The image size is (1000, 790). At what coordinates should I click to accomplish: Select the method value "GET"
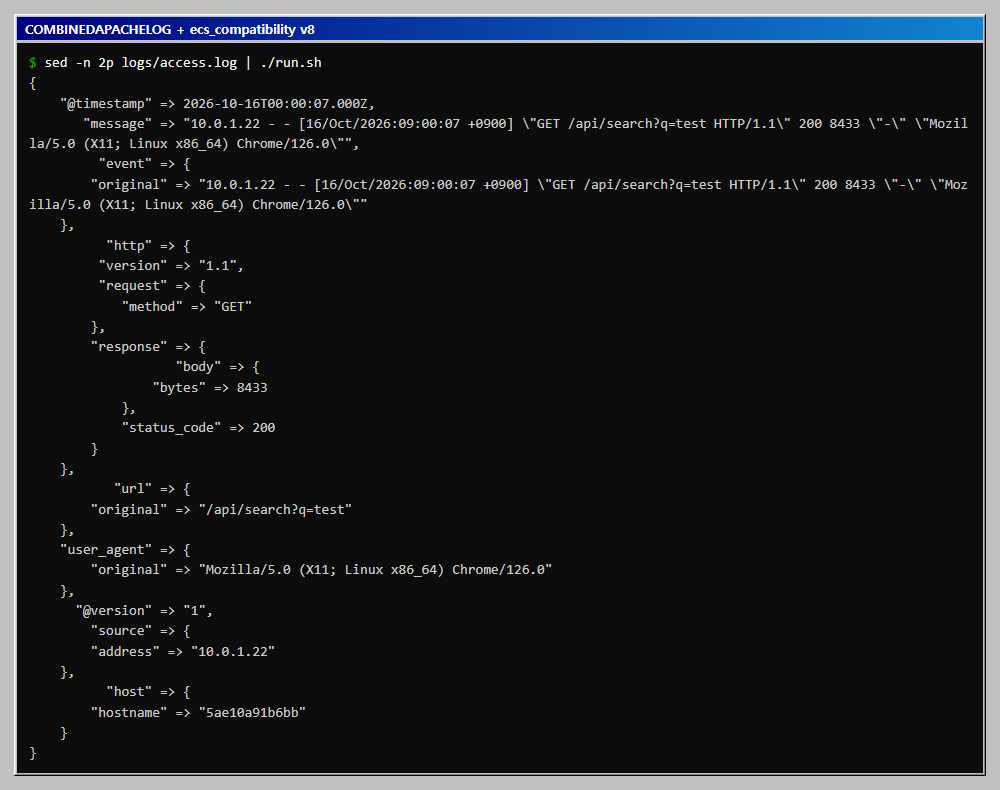[233, 307]
